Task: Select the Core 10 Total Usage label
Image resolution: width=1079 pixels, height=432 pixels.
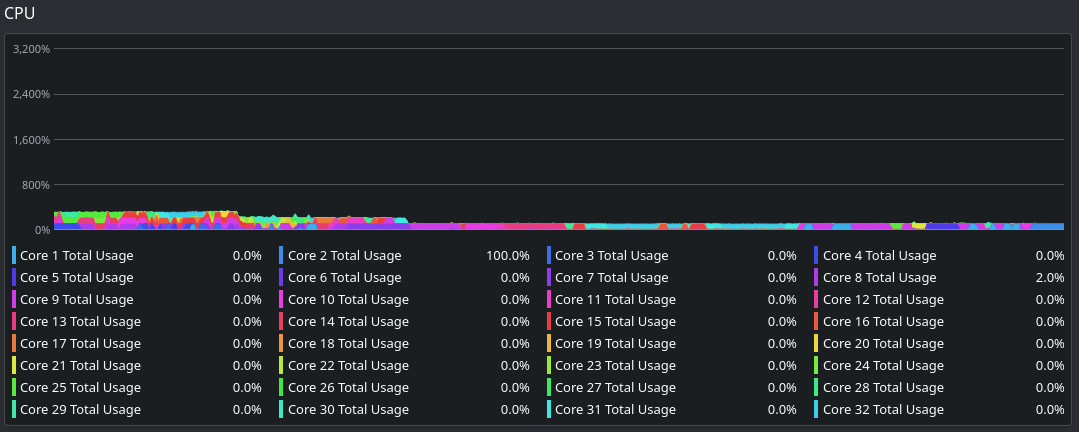Action: point(348,299)
